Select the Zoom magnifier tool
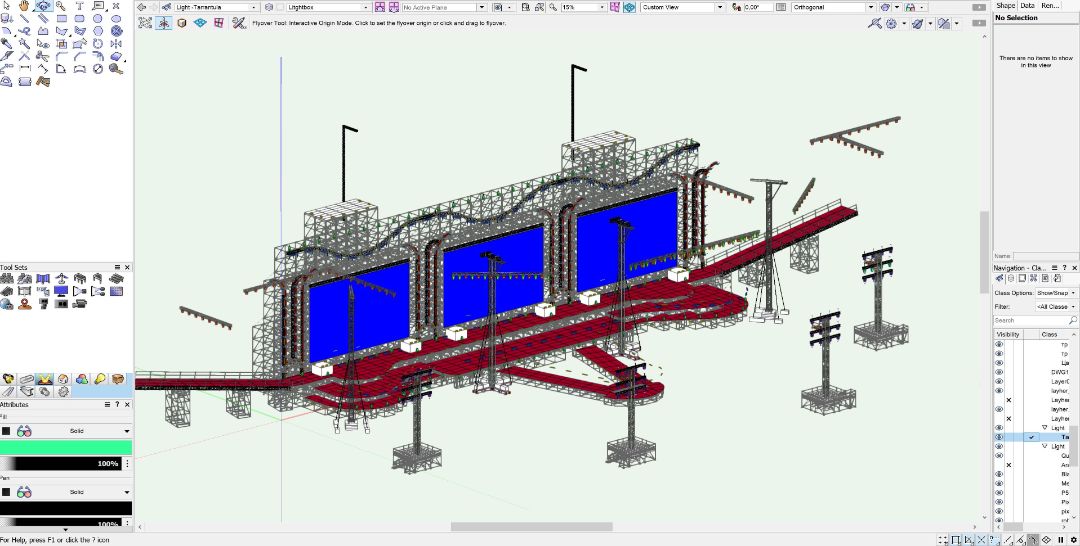The width and height of the screenshot is (1080, 546). (61, 6)
